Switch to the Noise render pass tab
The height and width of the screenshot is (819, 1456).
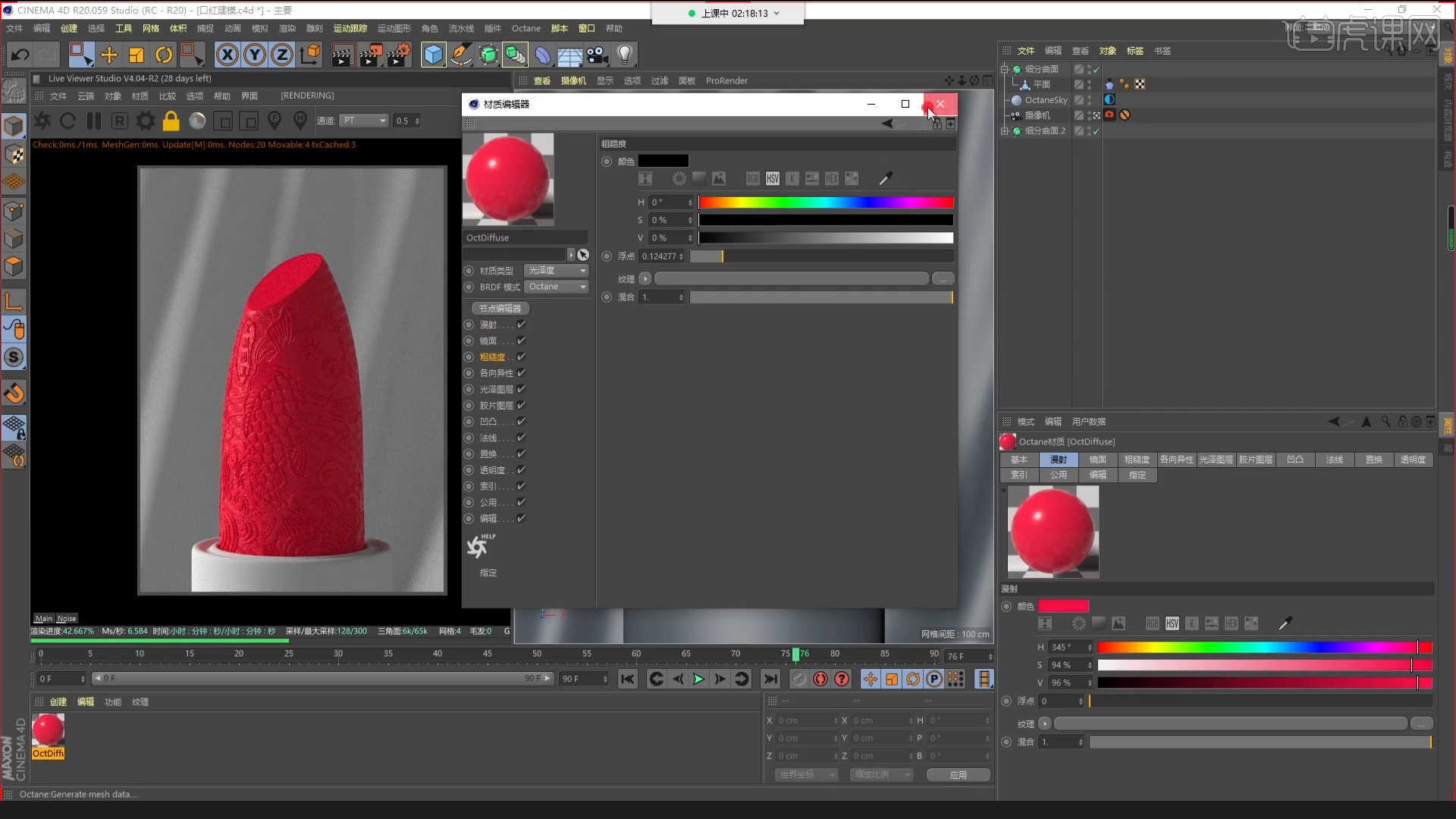pos(67,619)
